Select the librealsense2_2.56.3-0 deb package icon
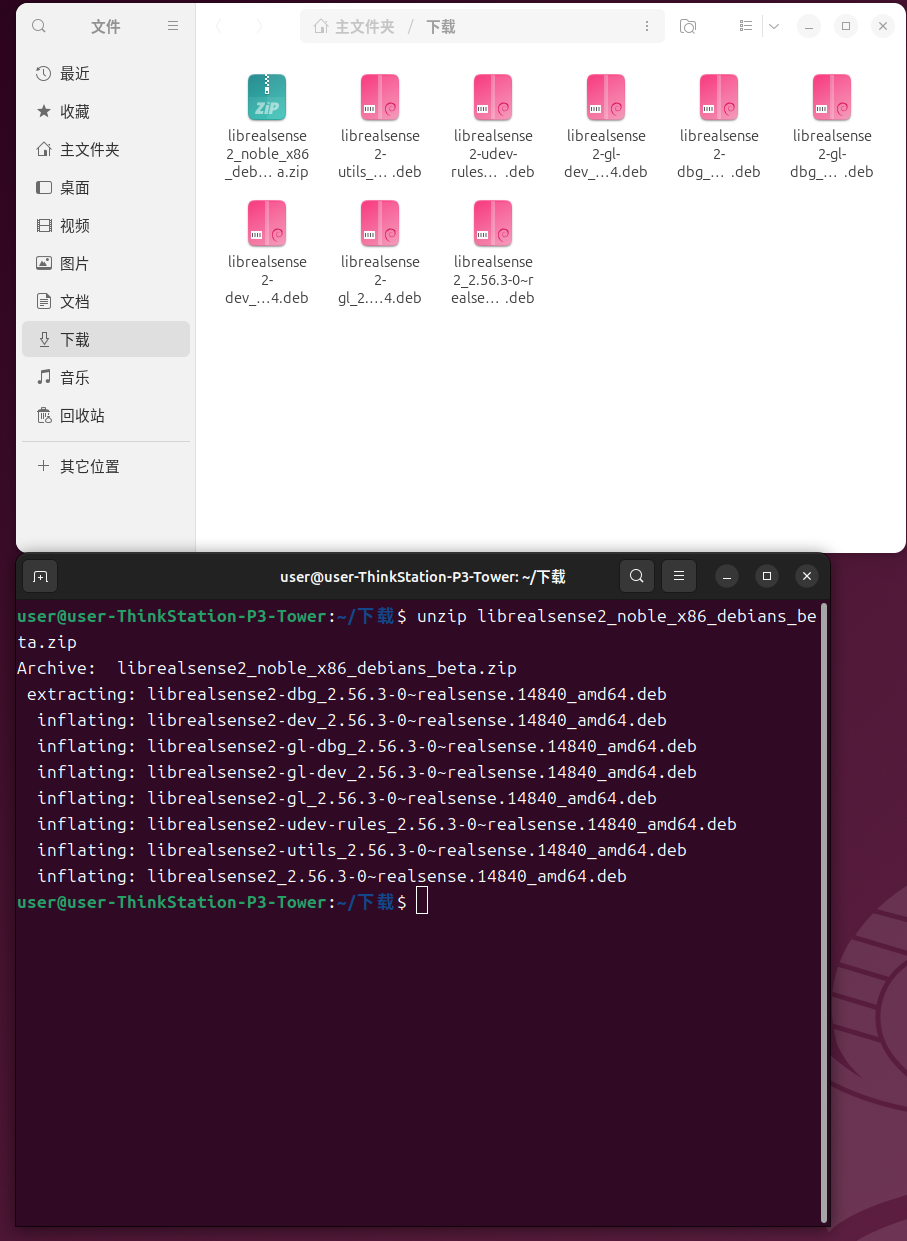907x1241 pixels. coord(493,223)
